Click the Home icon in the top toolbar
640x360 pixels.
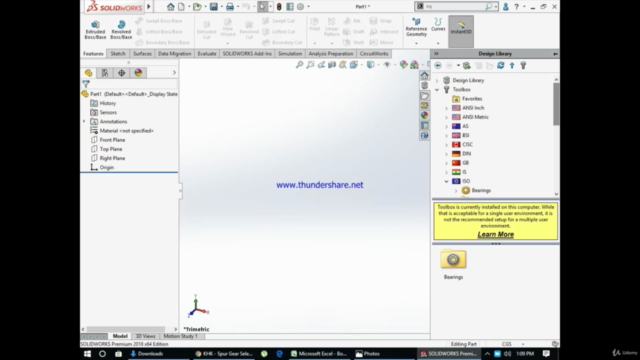coord(171,7)
